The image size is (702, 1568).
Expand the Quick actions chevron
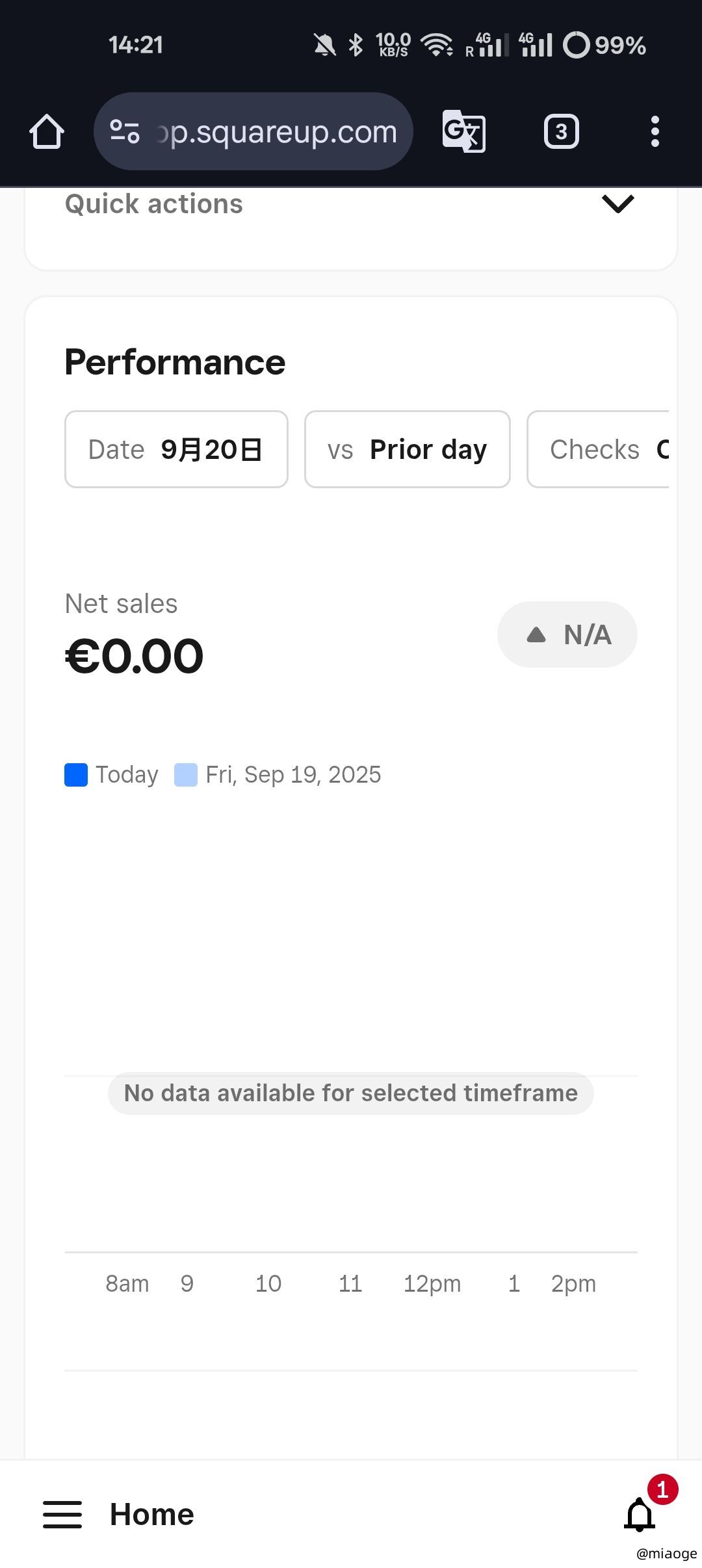coord(617,204)
